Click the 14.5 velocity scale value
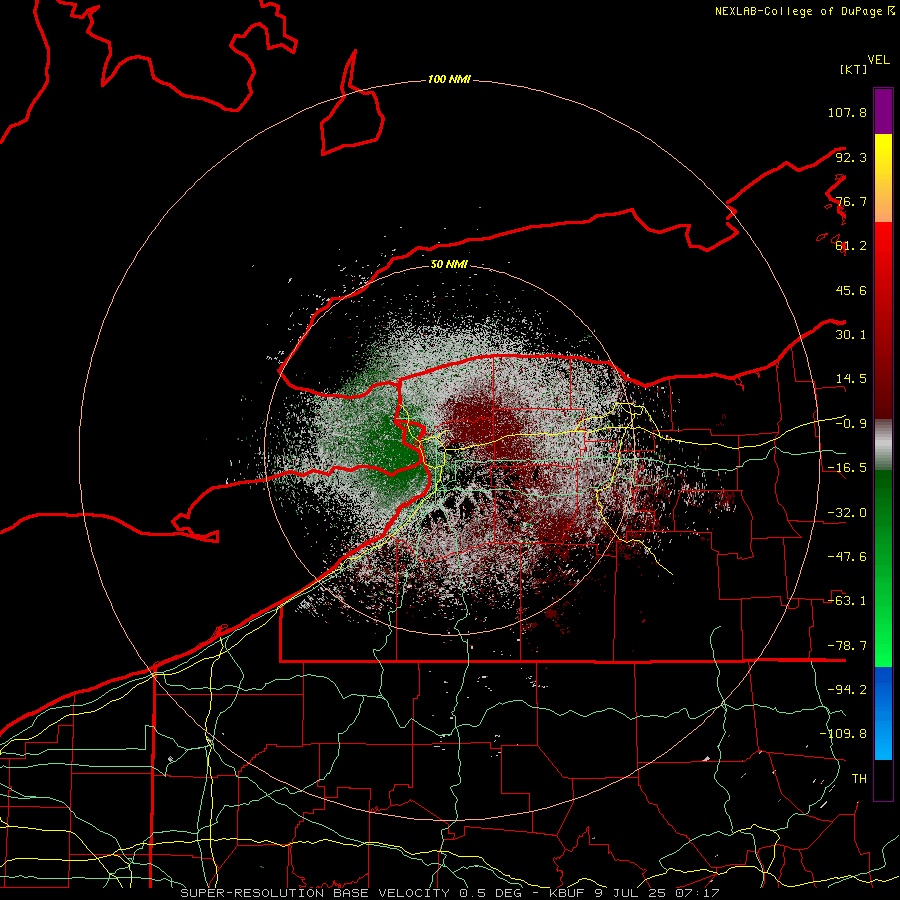This screenshot has width=900, height=900. click(851, 379)
